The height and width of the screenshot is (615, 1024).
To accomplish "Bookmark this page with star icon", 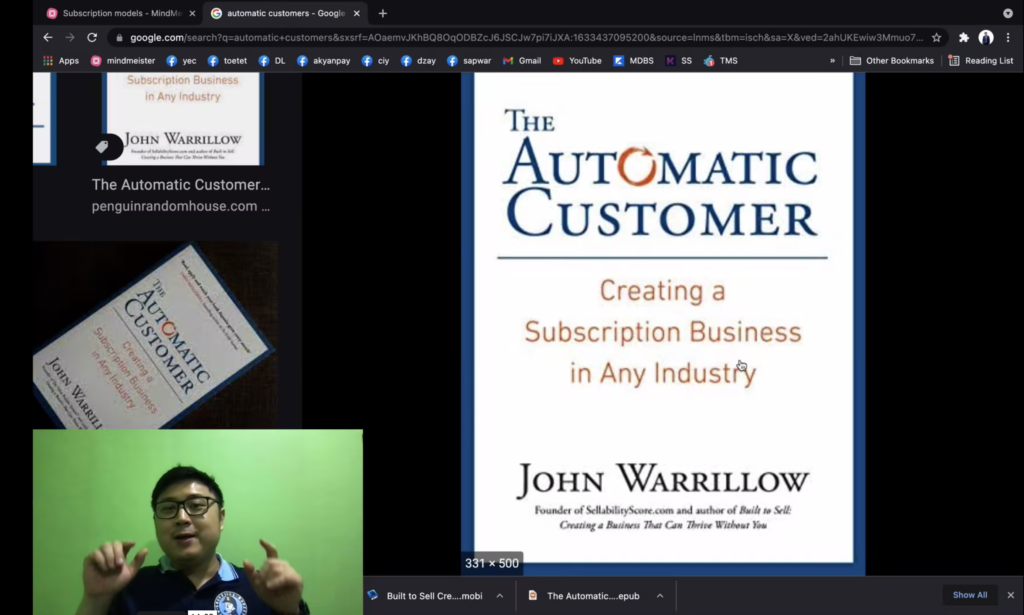I will [x=936, y=37].
